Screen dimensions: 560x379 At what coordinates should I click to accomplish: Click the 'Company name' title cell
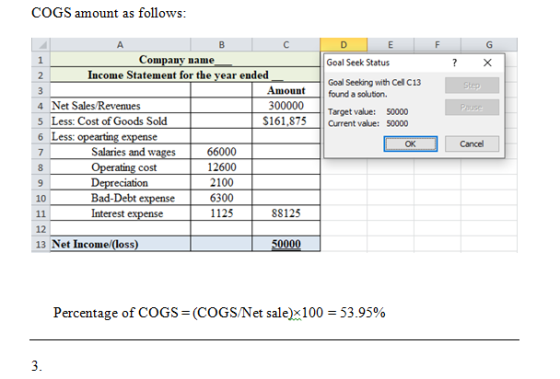click(x=185, y=60)
